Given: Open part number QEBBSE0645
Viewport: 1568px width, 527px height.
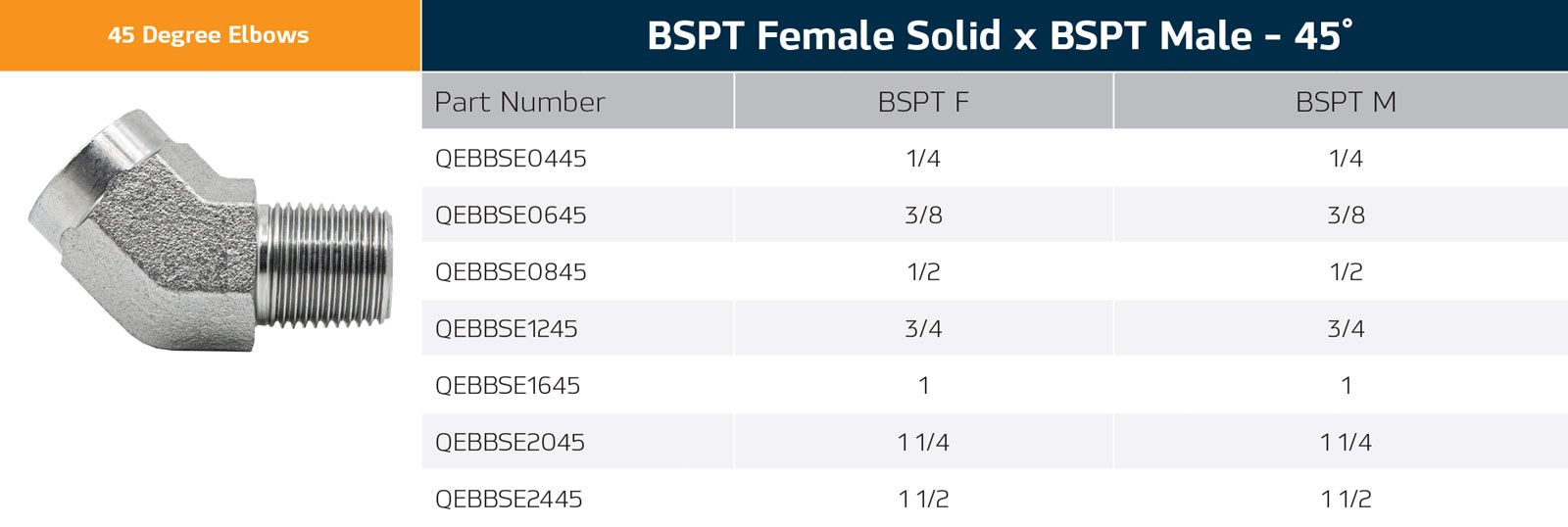Looking at the screenshot, I should coord(511,216).
